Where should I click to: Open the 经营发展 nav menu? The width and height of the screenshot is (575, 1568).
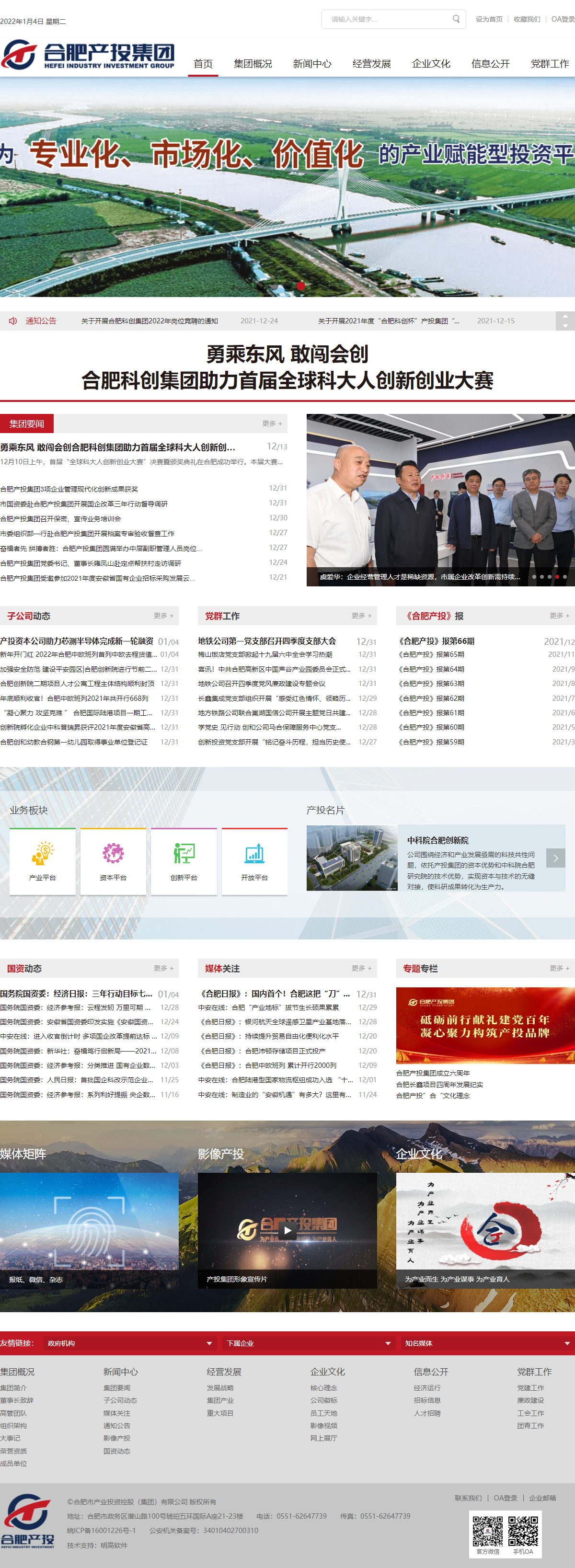371,63
